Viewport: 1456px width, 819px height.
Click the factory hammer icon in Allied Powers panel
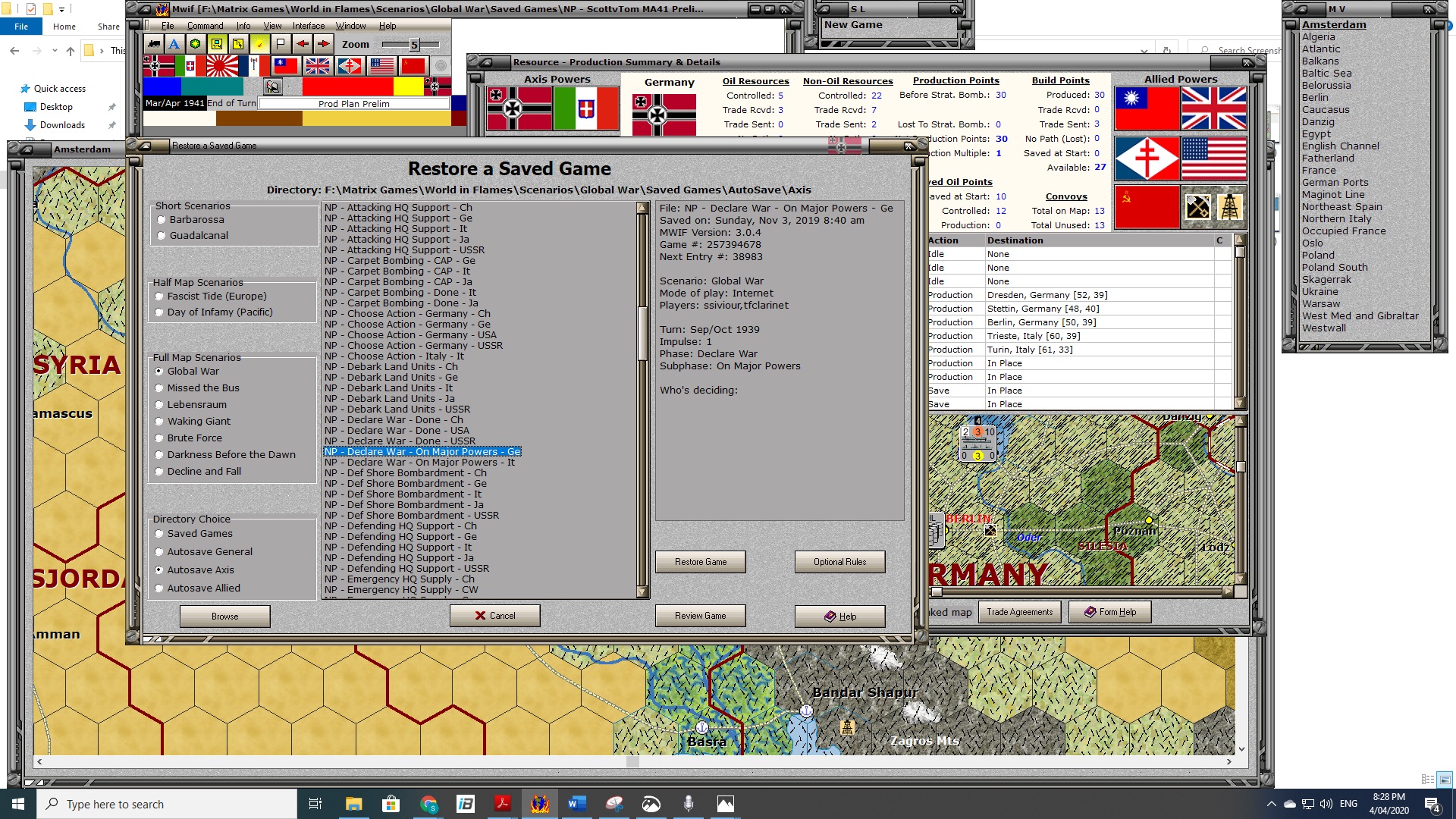pyautogui.click(x=1197, y=206)
